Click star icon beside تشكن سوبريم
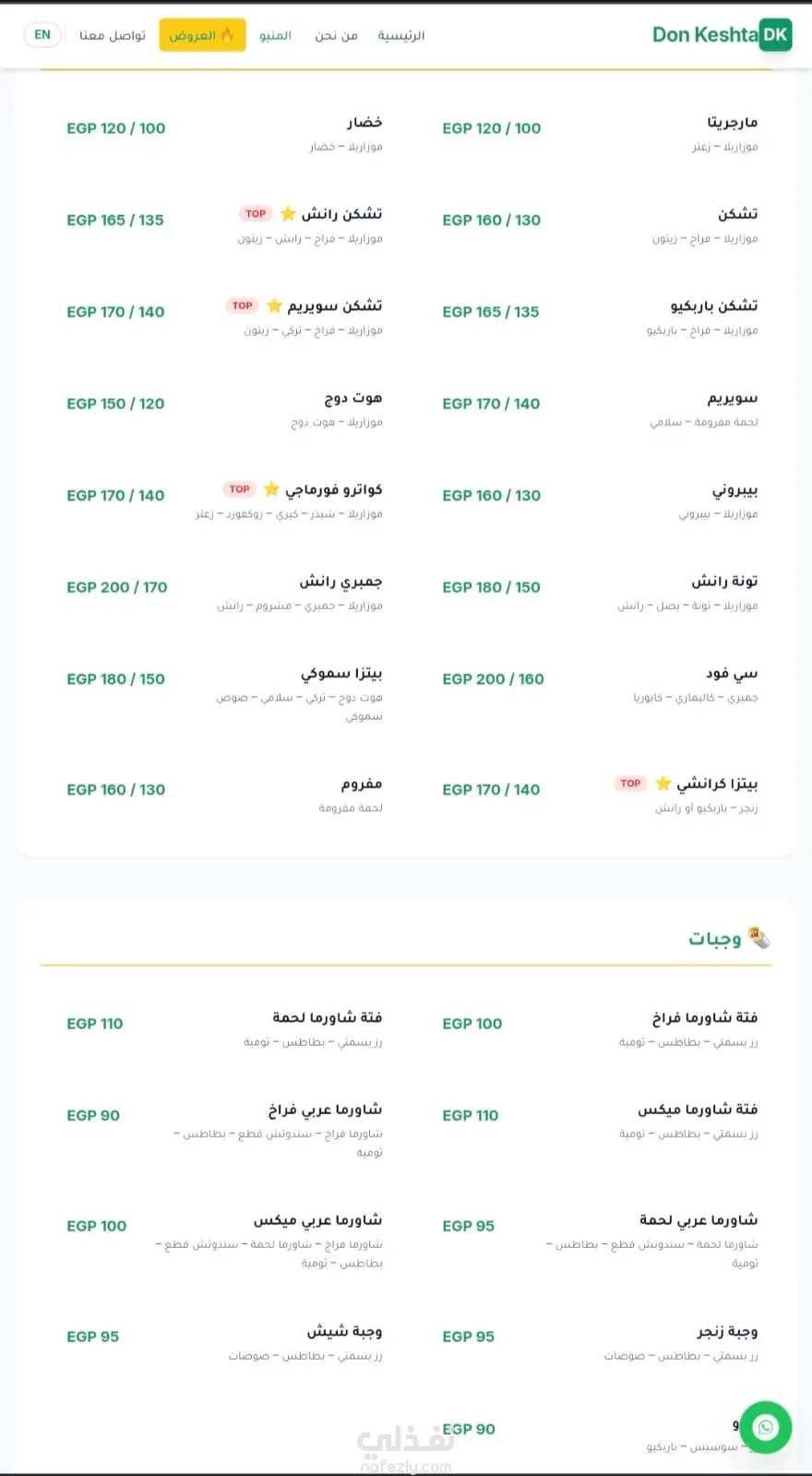The height and width of the screenshot is (1476, 812). tap(274, 306)
